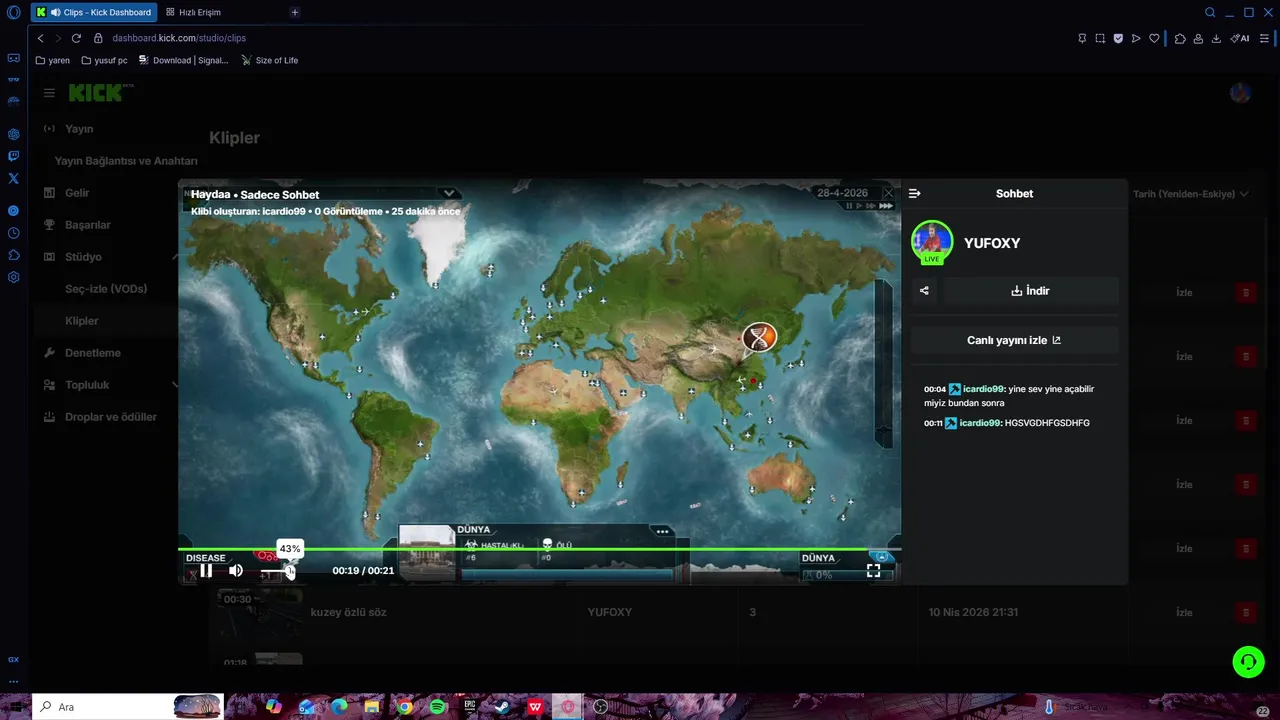Viewport: 1280px width, 720px height.
Task: Open the yaren bookmark folder
Action: [53, 60]
